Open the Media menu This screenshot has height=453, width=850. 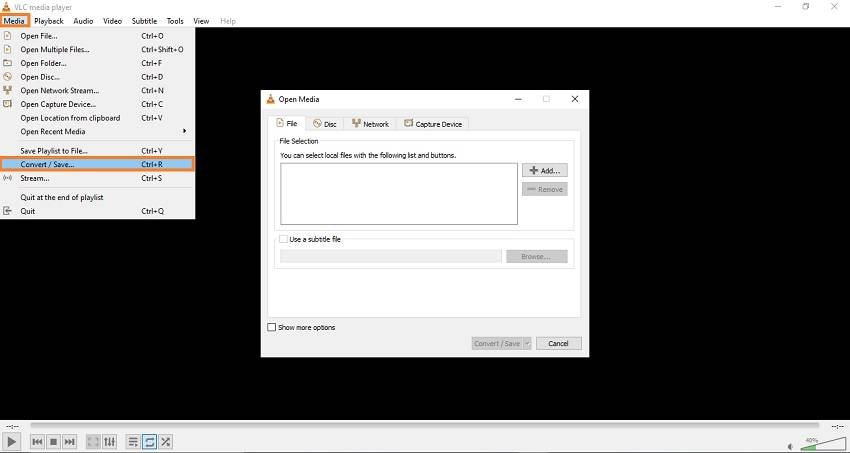pos(15,21)
